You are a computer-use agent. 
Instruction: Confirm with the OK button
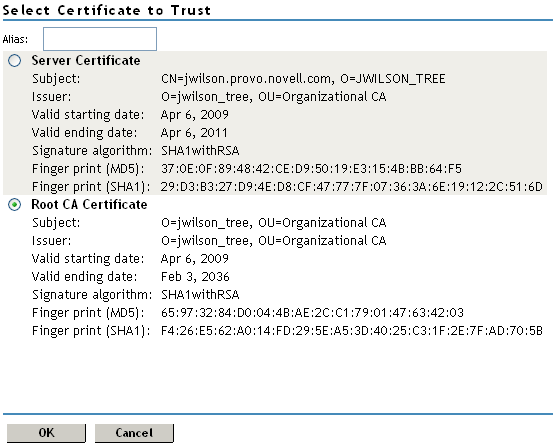[x=46, y=433]
